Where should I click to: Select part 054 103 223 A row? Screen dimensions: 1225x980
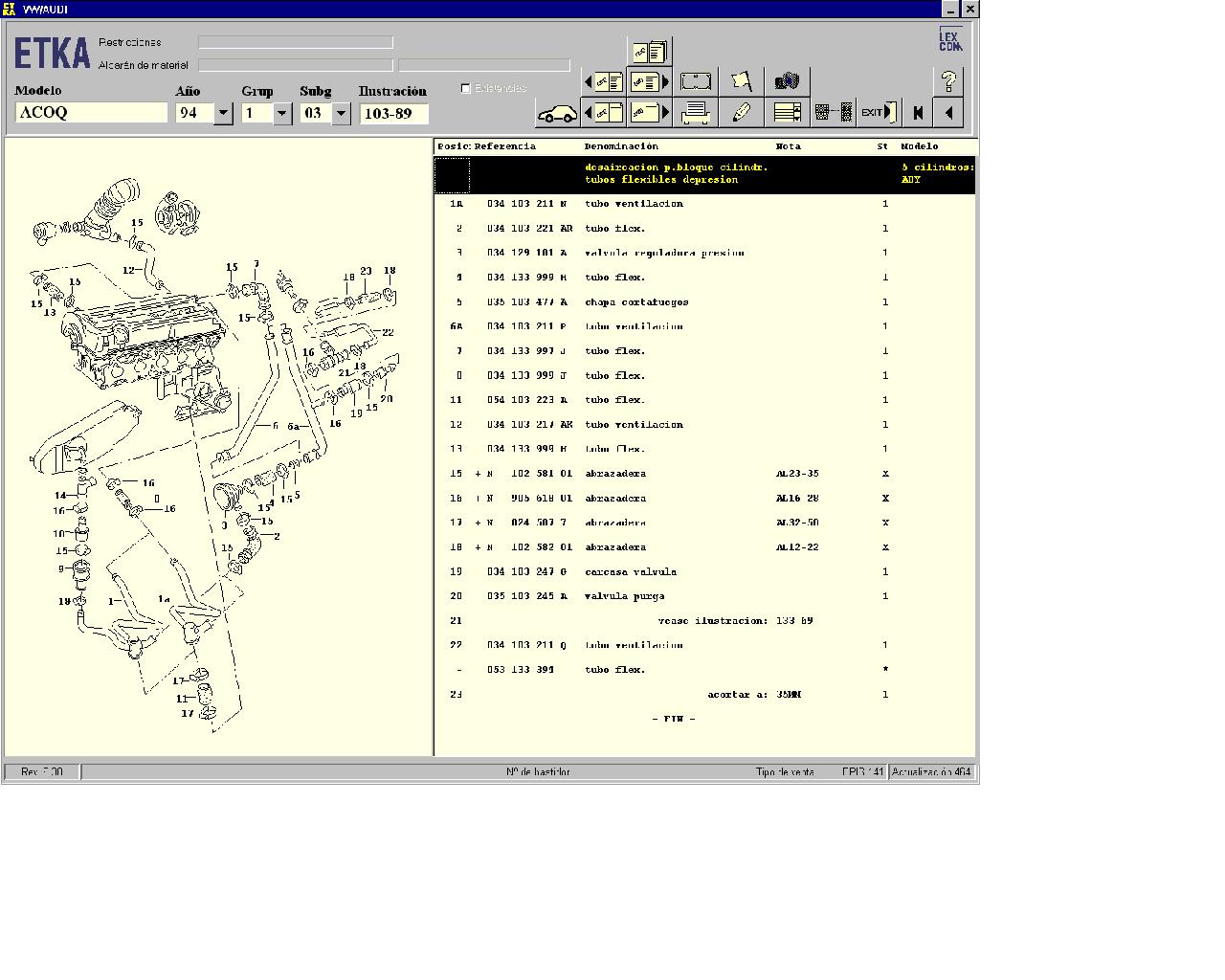coord(705,400)
